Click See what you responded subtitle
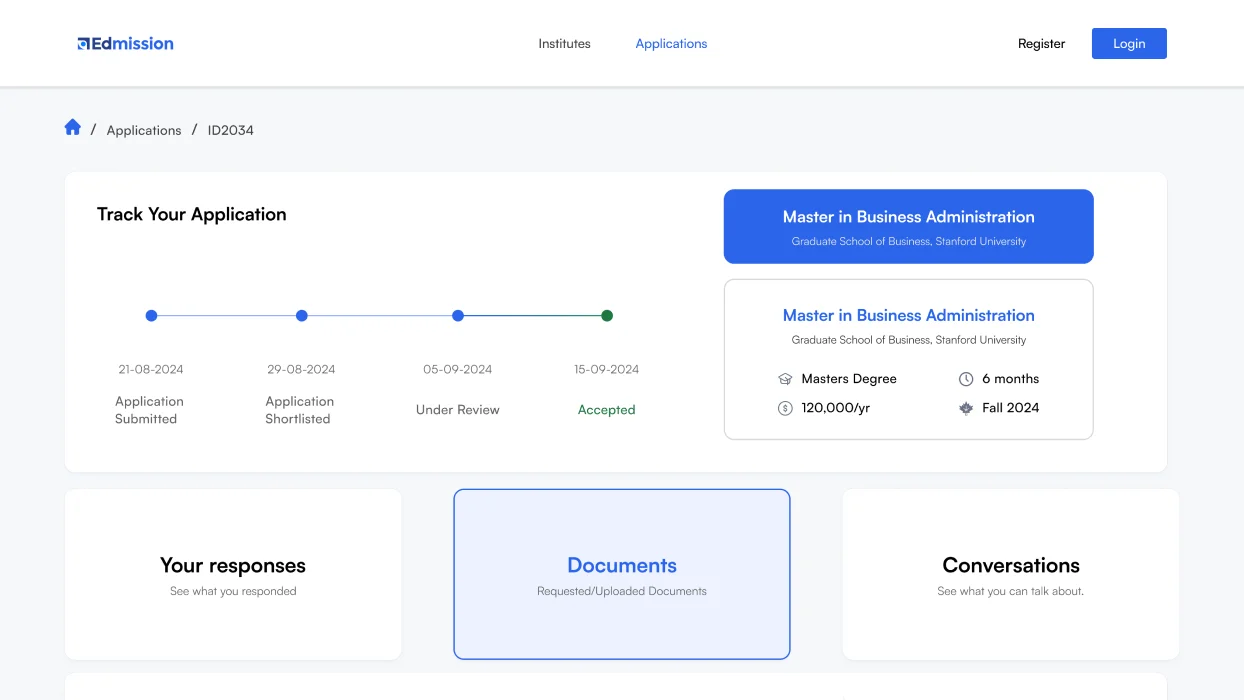 (233, 591)
